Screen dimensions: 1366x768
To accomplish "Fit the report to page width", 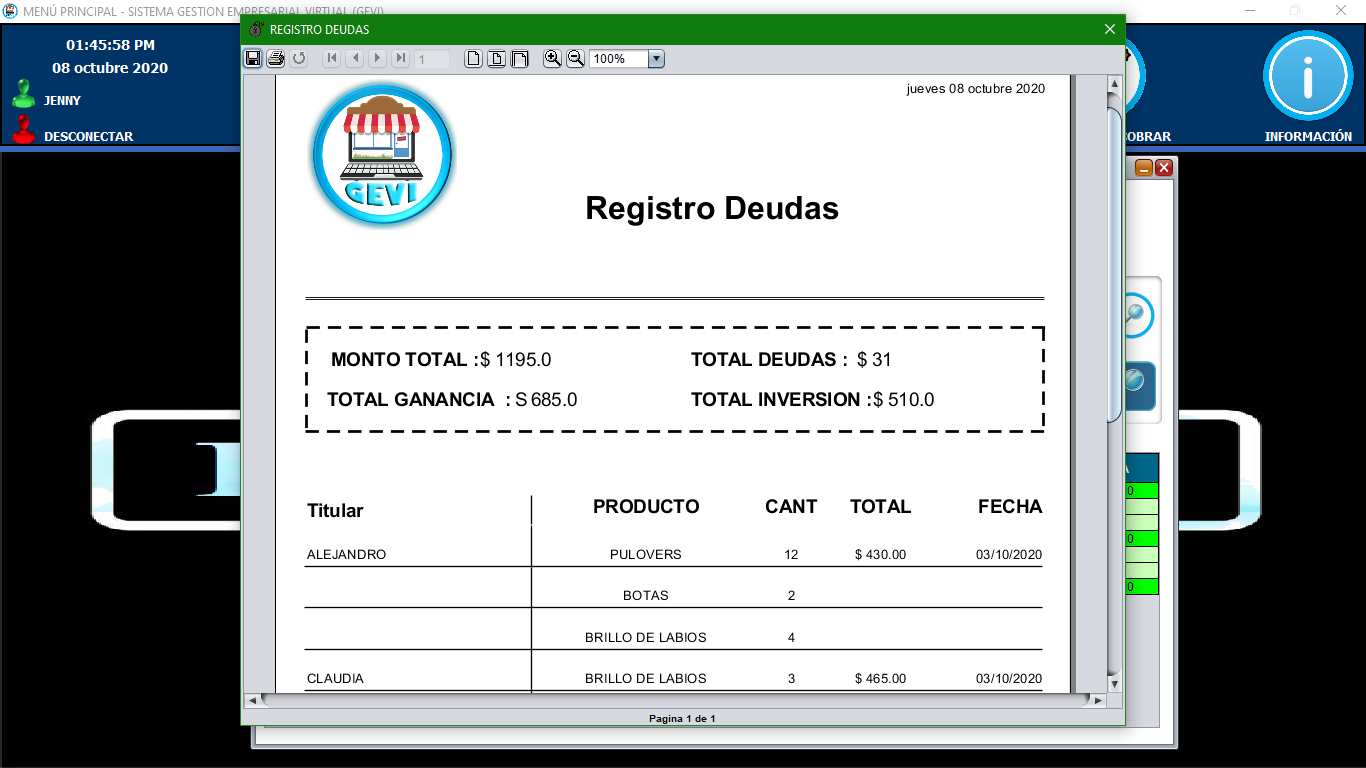I will (520, 59).
